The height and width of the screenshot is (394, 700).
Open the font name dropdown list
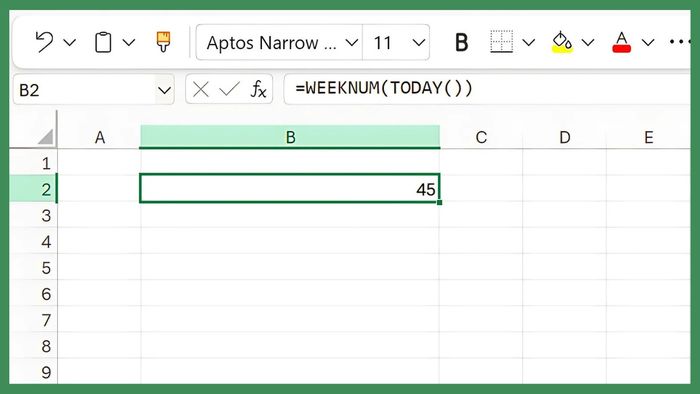pos(352,43)
